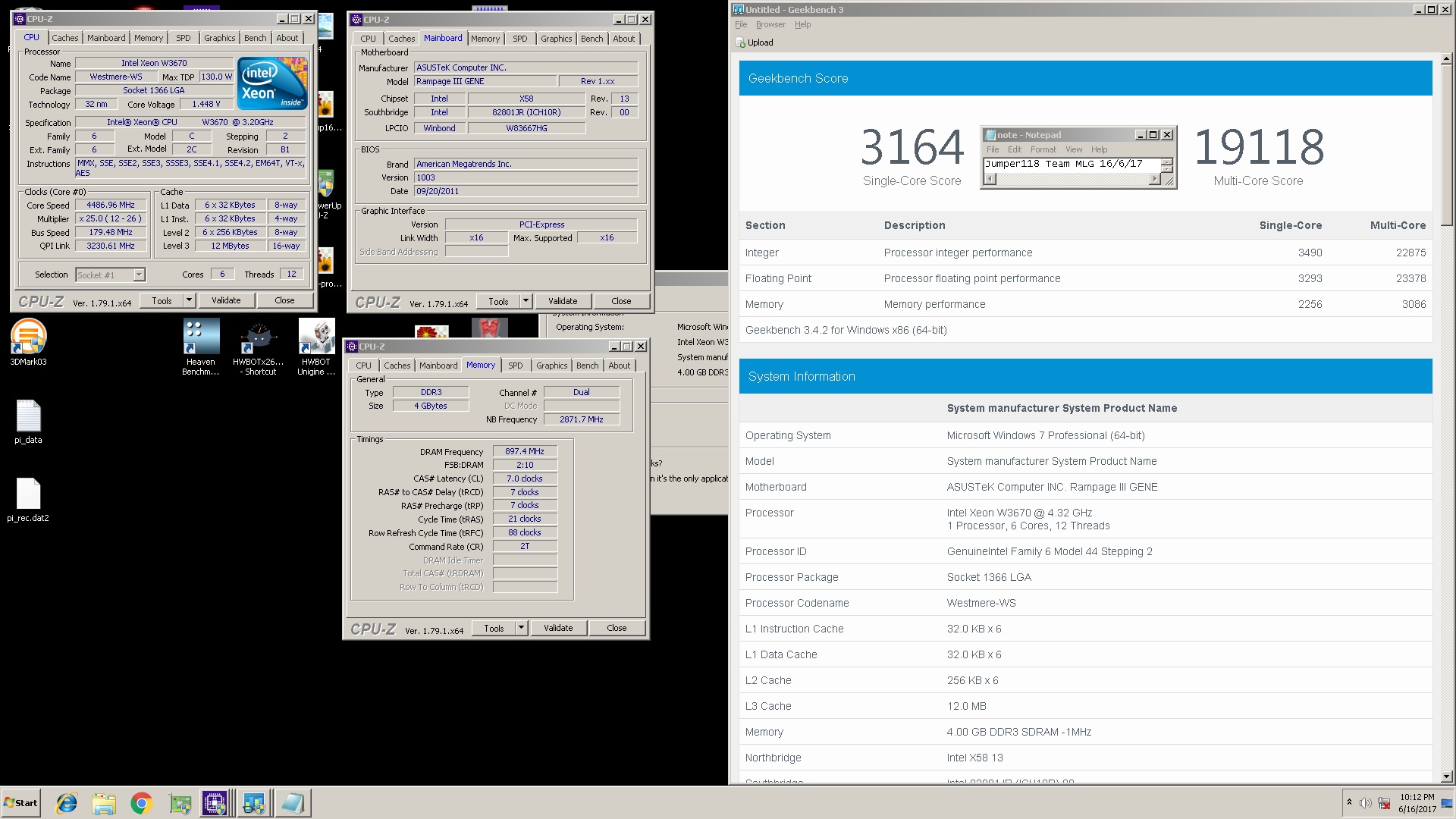Expand Tools dropdown in CPU tab window
Image resolution: width=1456 pixels, height=819 pixels.
pos(189,300)
